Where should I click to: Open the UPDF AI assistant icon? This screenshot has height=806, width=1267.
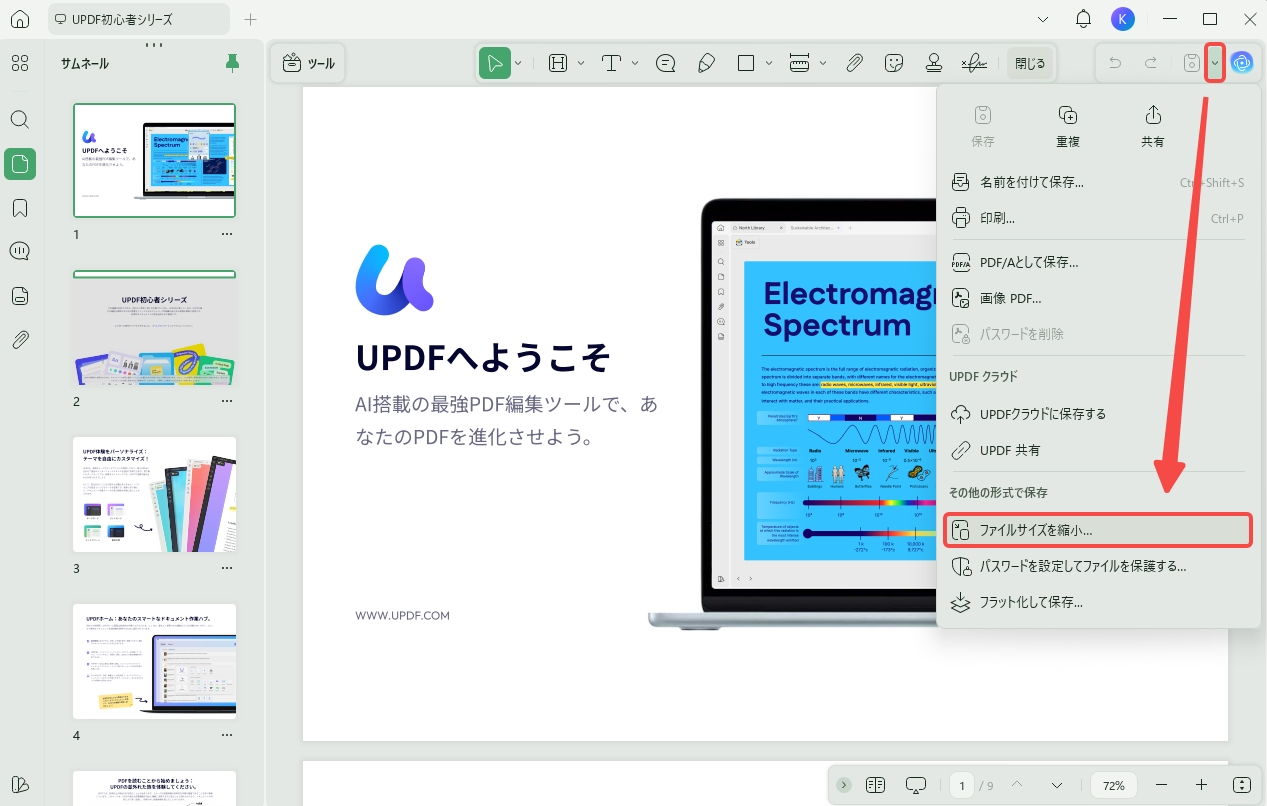pyautogui.click(x=1242, y=63)
